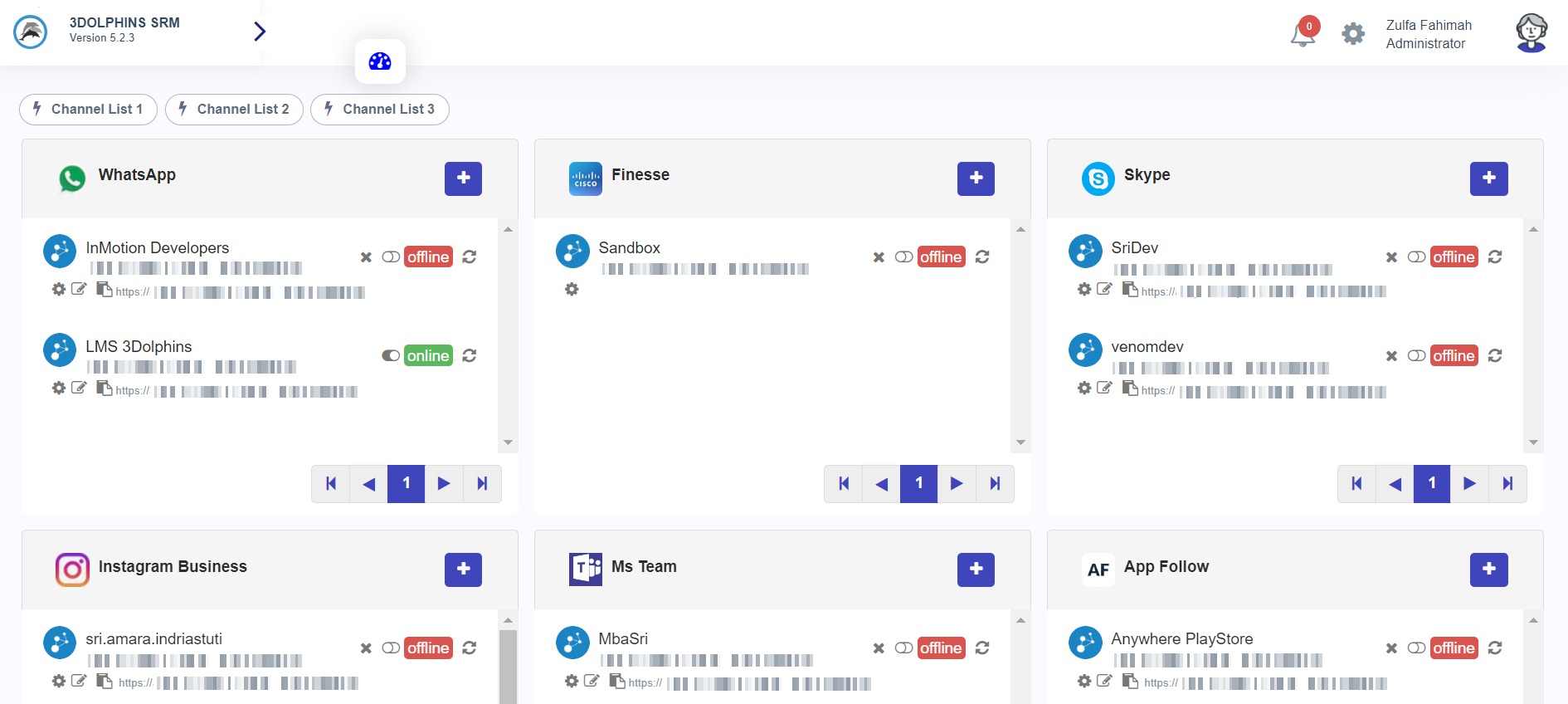Image resolution: width=1568 pixels, height=704 pixels.
Task: Delete the Sandbox channel with X icon
Action: pyautogui.click(x=879, y=257)
